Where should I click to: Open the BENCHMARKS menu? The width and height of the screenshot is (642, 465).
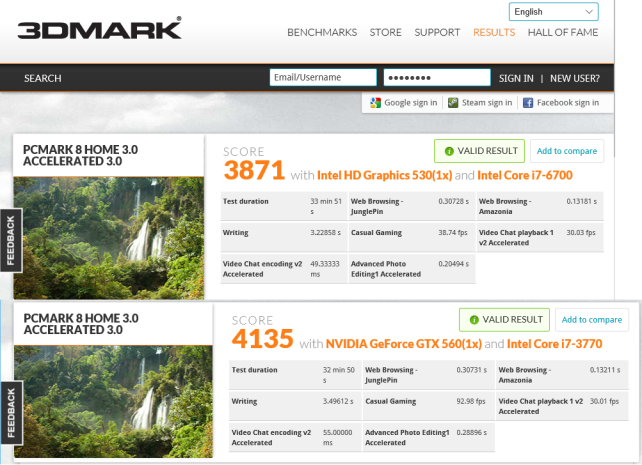point(322,32)
